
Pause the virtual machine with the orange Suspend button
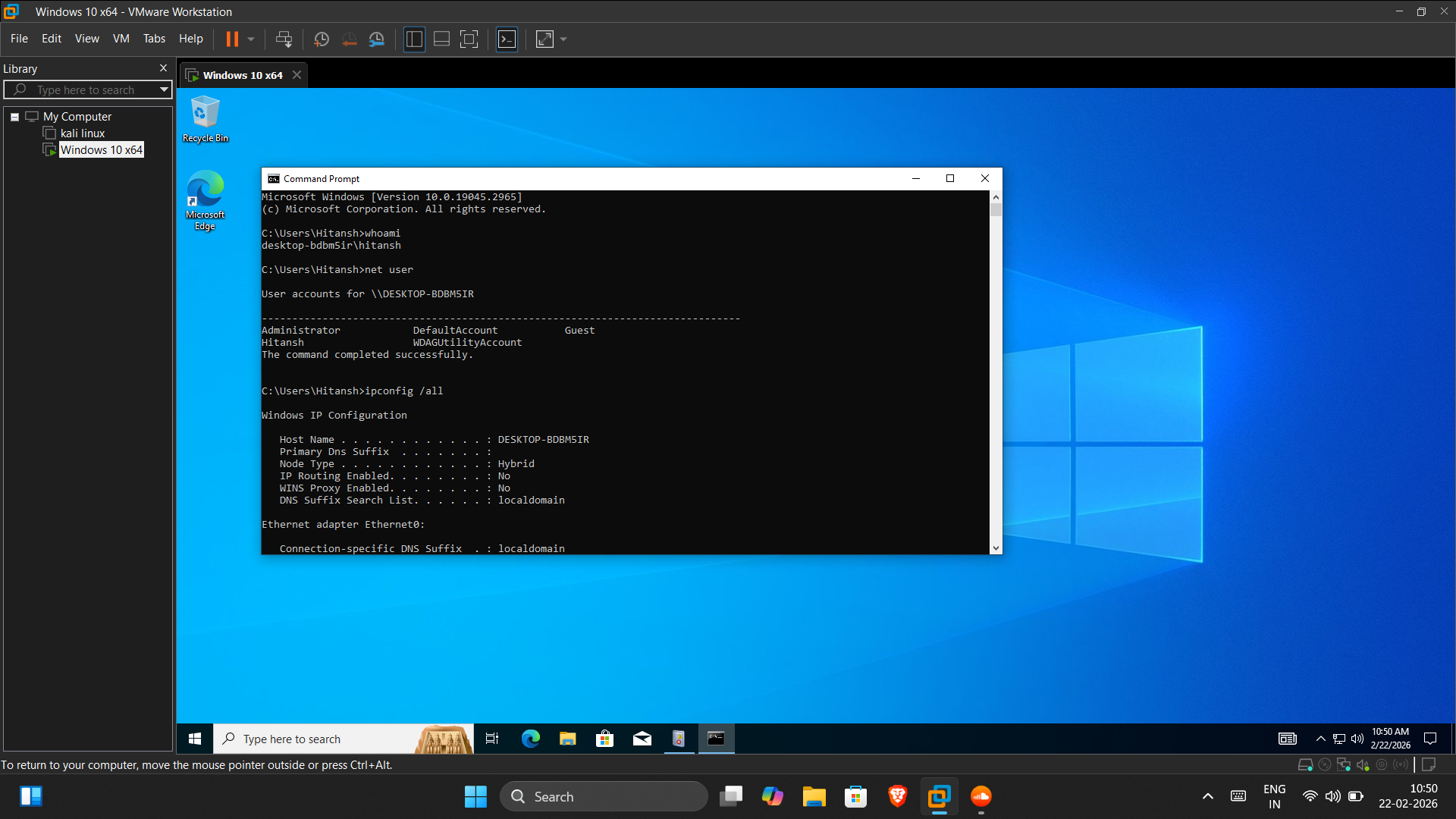[x=232, y=39]
